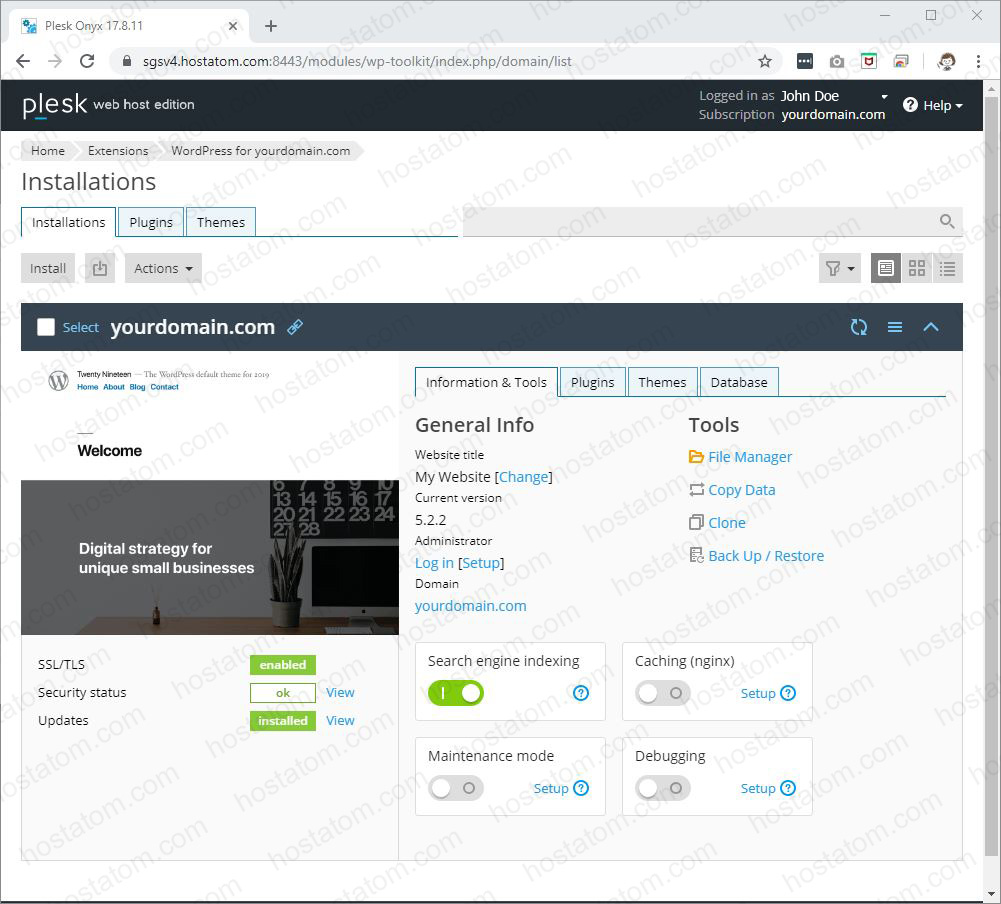This screenshot has height=904, width=1001.
Task: Click the Change link next to My Website
Action: click(x=524, y=477)
